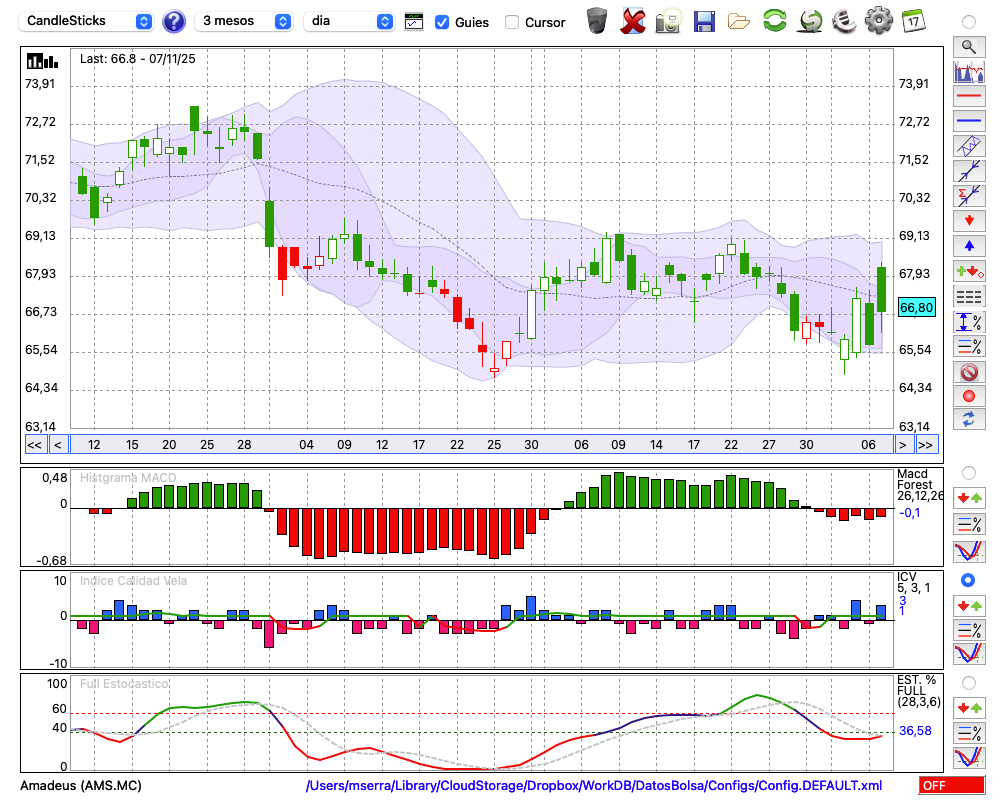Take a chart snapshot with the camera icon
Image resolution: width=1000 pixels, height=800 pixels.
pos(668,21)
